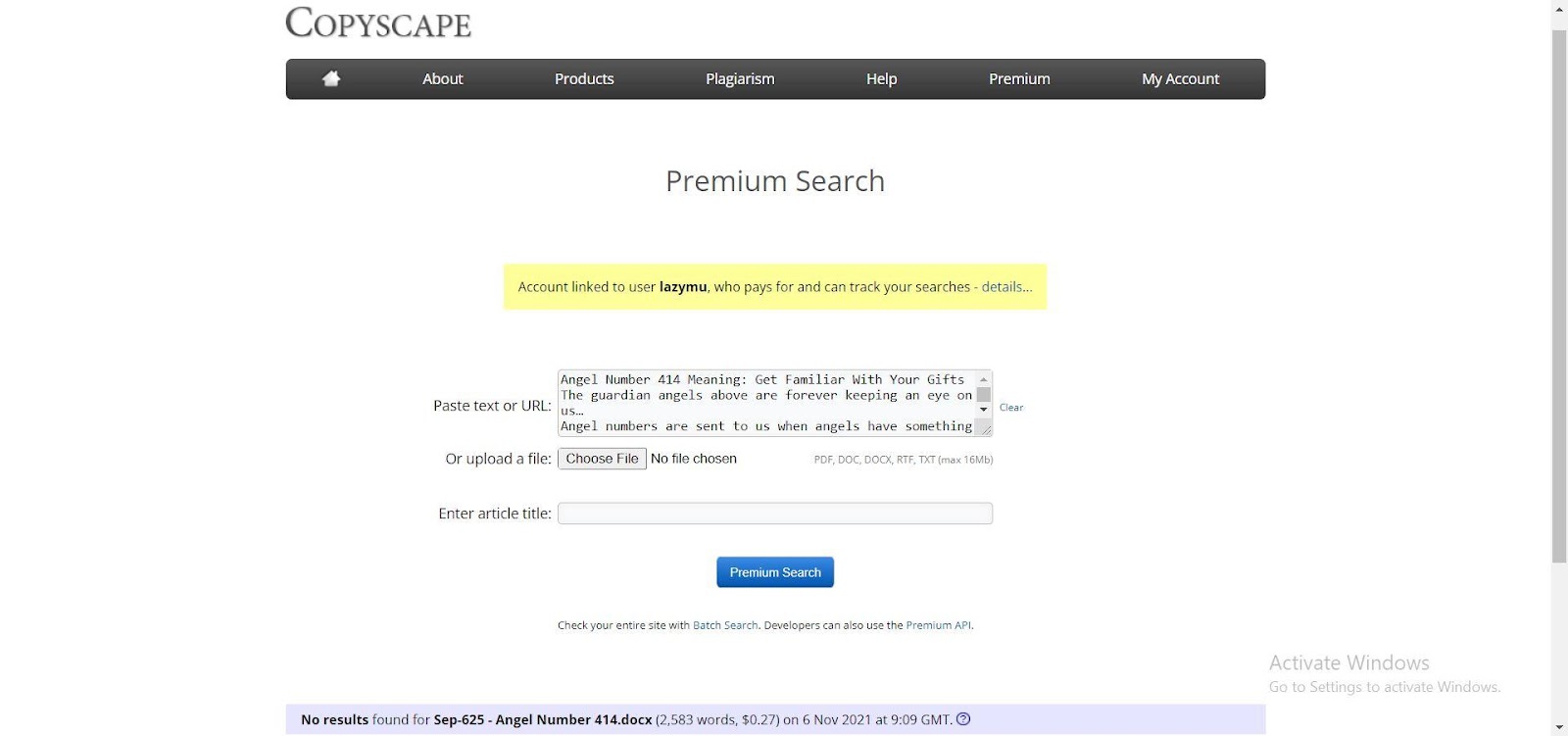Screen dimensions: 1568x736
Task: Open the About menu
Action: [443, 79]
